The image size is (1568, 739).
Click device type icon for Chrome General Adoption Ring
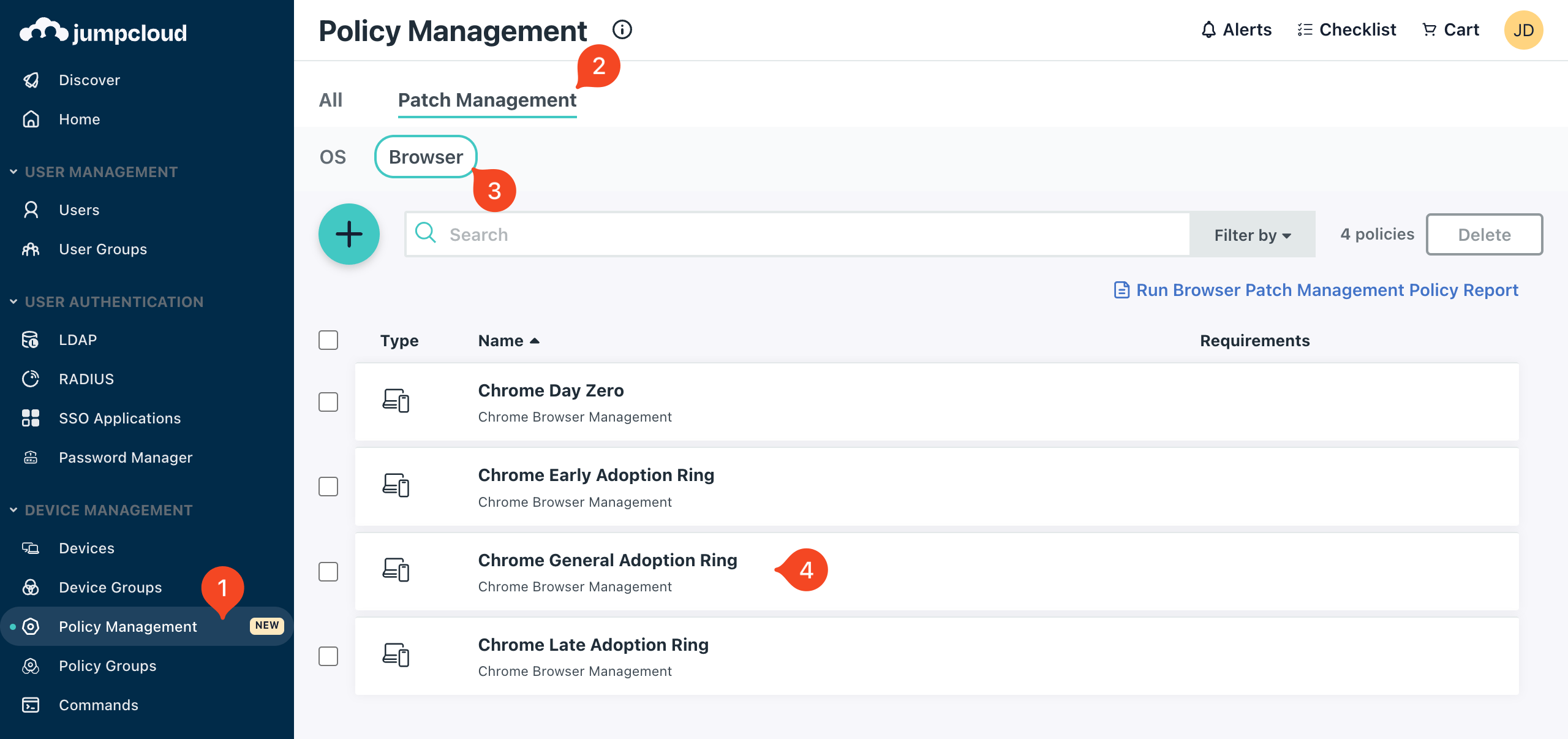(x=396, y=570)
